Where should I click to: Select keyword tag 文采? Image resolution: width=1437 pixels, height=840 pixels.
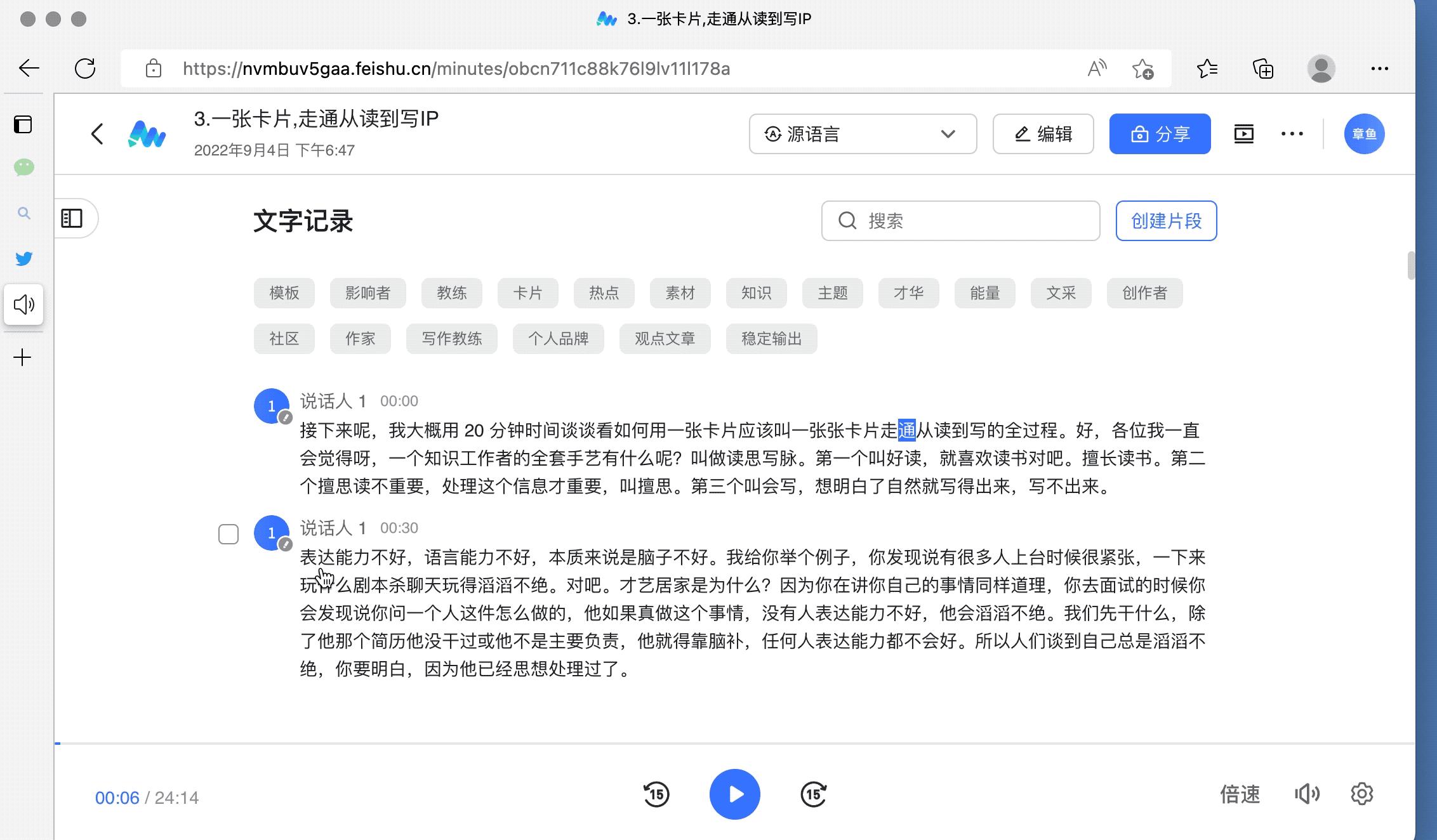click(x=1061, y=293)
